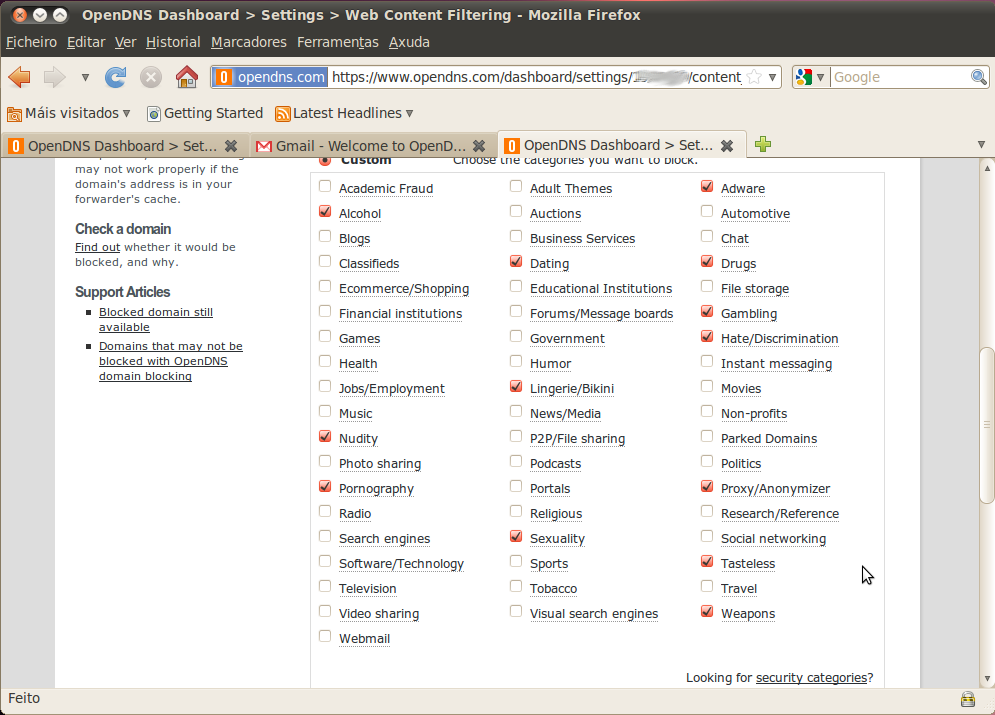Image resolution: width=995 pixels, height=715 pixels.
Task: Click the search magnifier icon
Action: tap(979, 77)
